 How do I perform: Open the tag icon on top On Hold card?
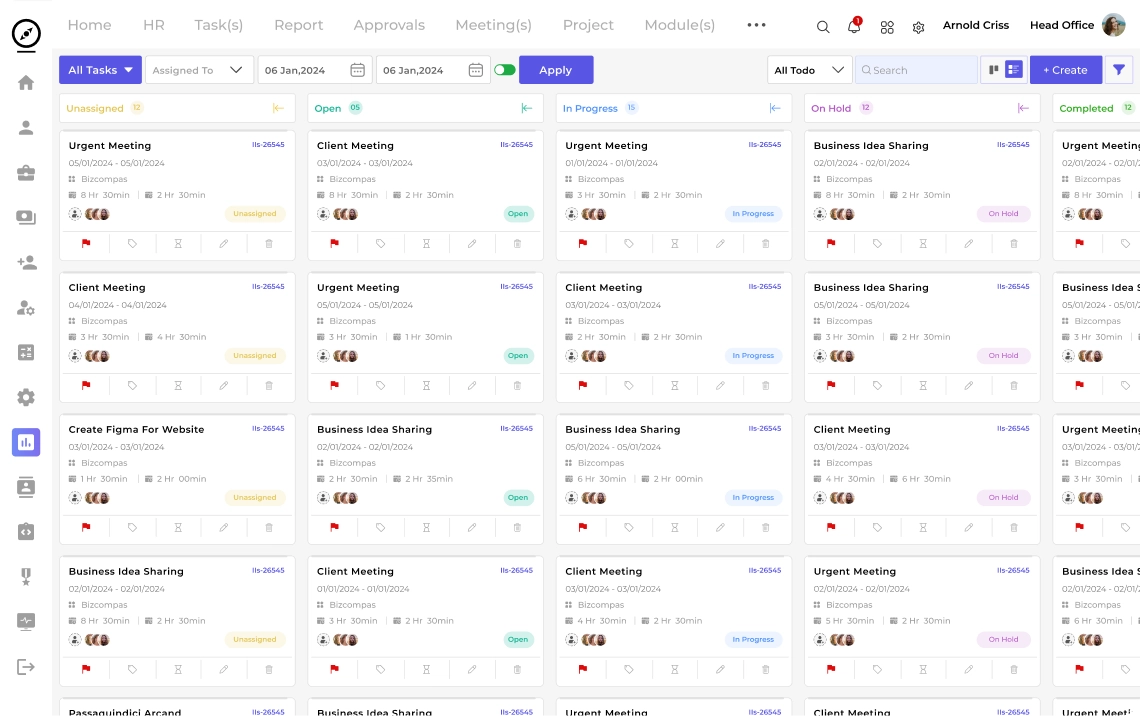877,243
